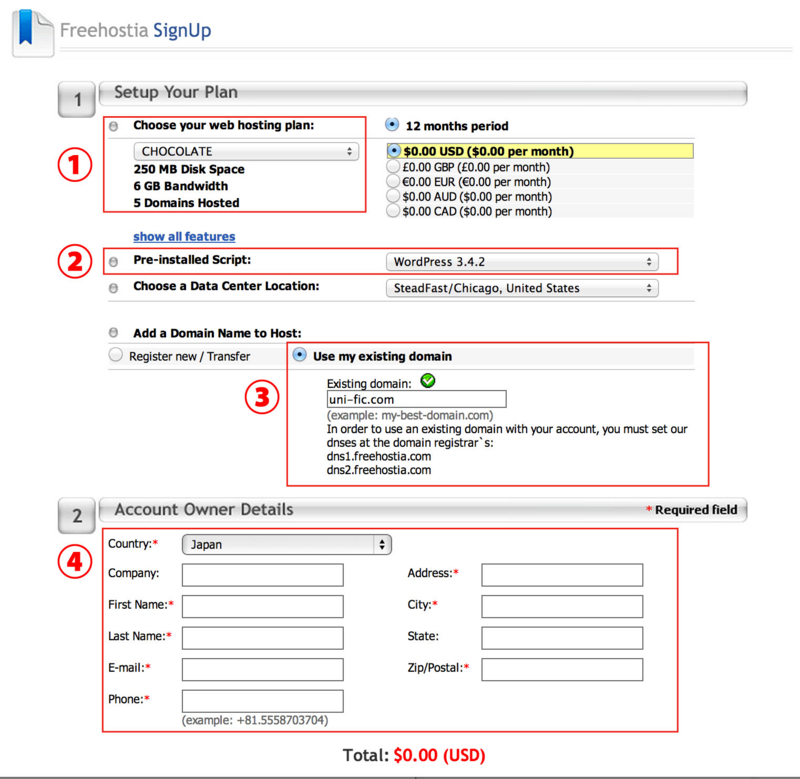Click the bullet icon beside Choose your web hosting plan
Viewport: 800px width, 779px height.
113,125
